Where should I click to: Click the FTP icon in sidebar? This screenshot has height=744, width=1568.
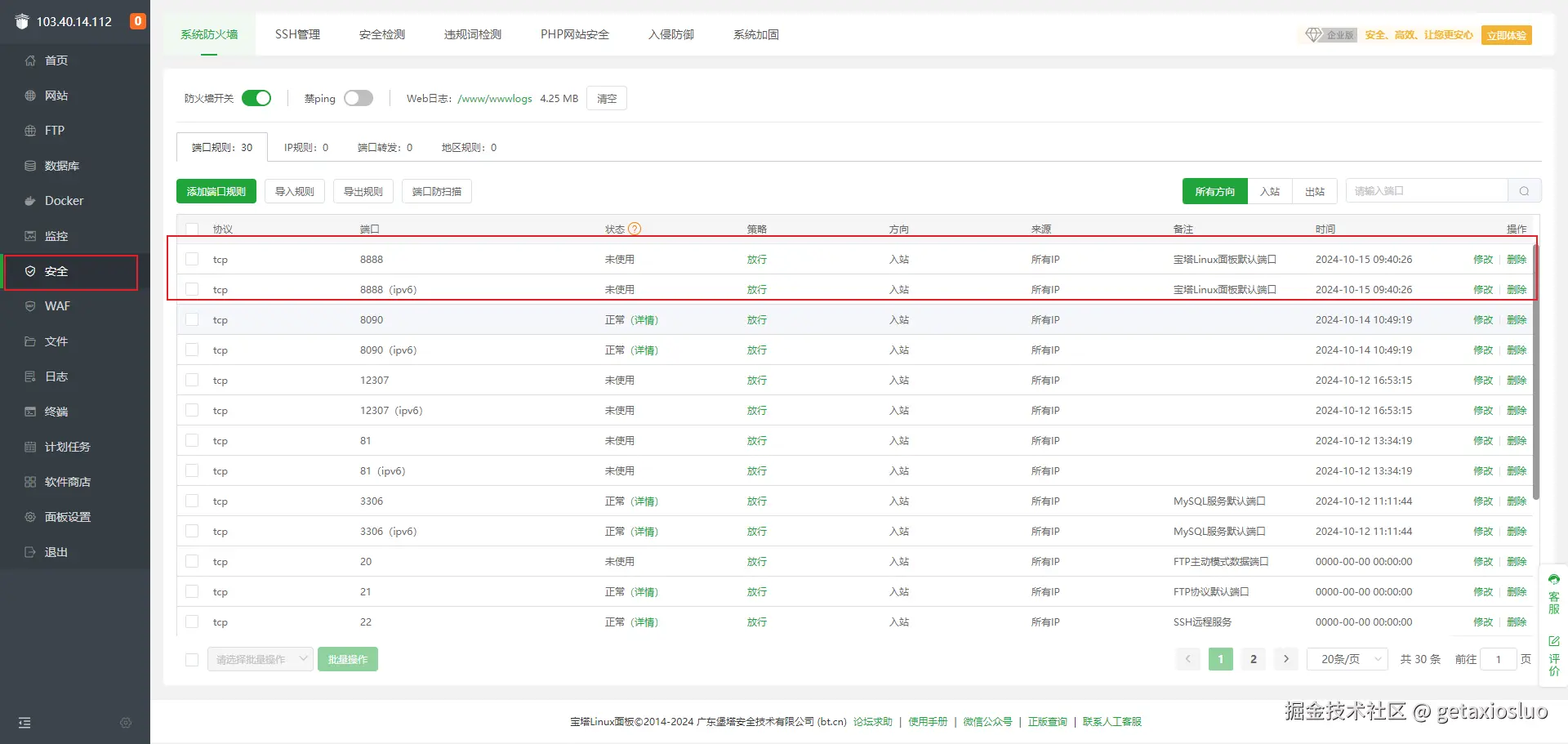point(30,131)
